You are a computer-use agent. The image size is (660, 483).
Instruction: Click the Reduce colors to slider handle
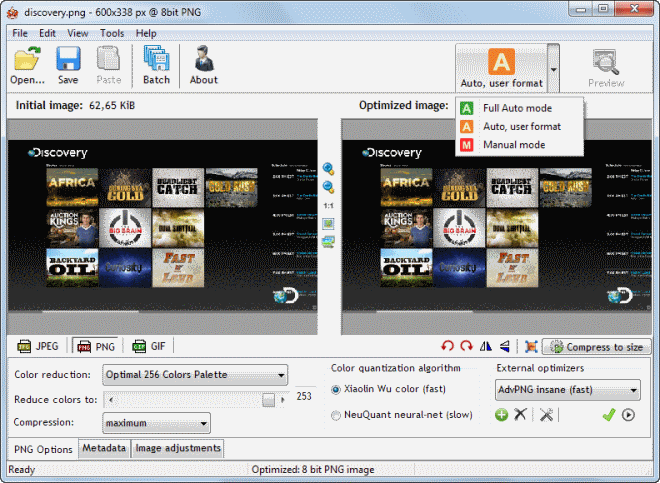click(268, 400)
